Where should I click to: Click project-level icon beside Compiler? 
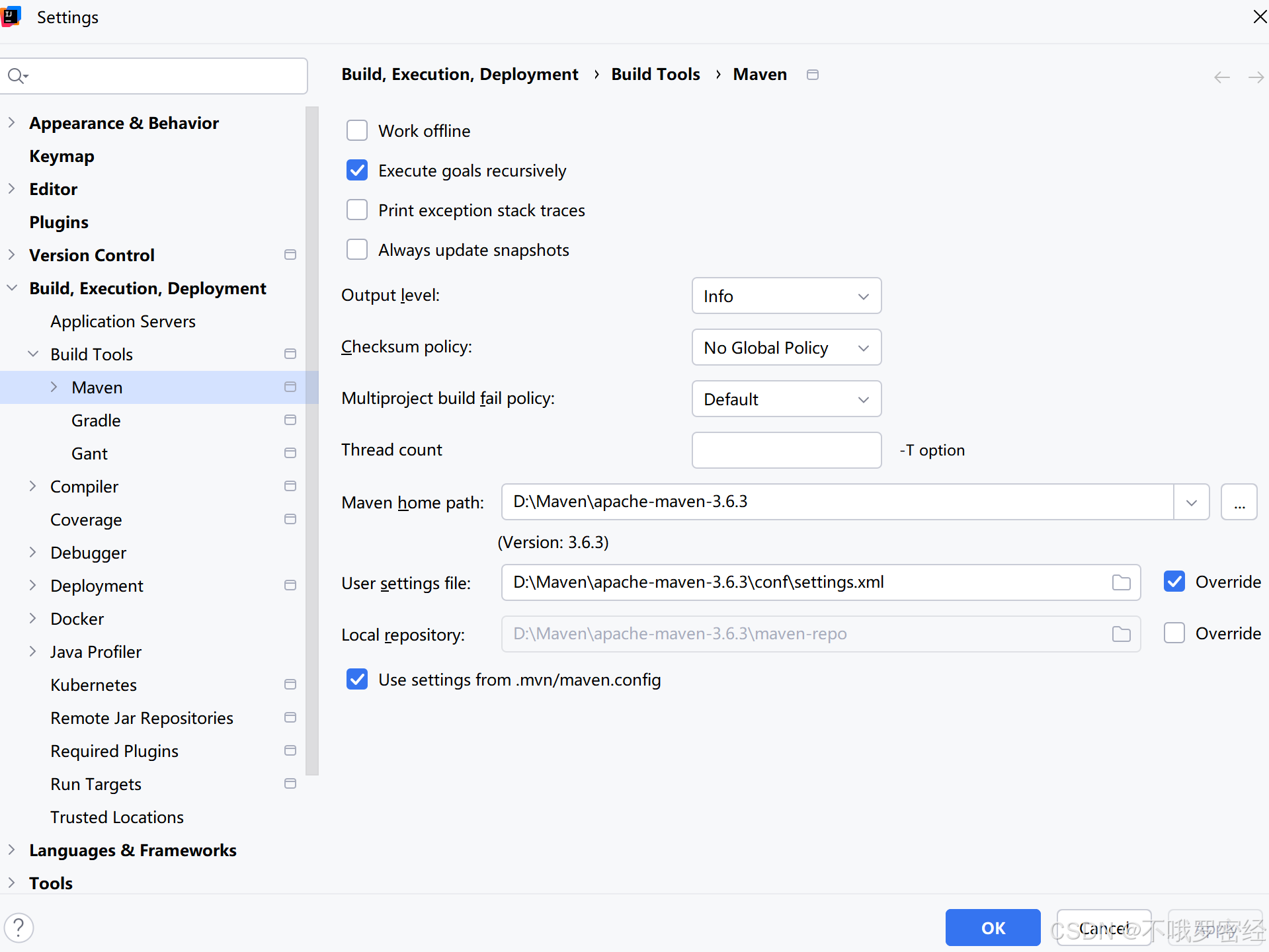point(290,486)
